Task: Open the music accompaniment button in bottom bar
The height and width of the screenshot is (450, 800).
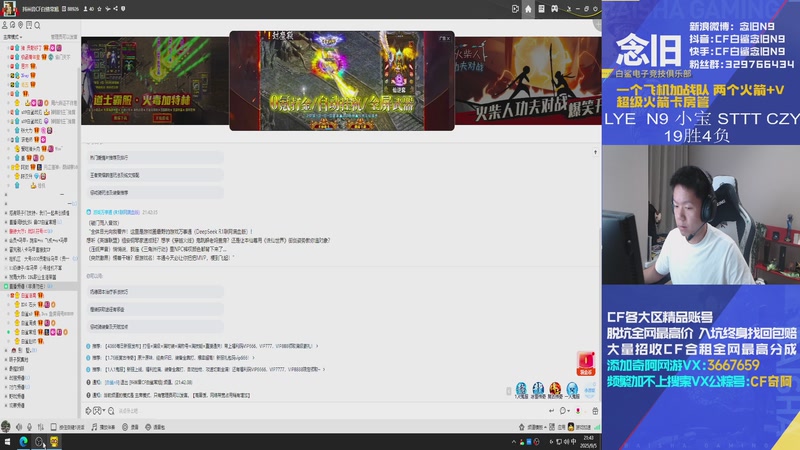Action: pos(104,427)
